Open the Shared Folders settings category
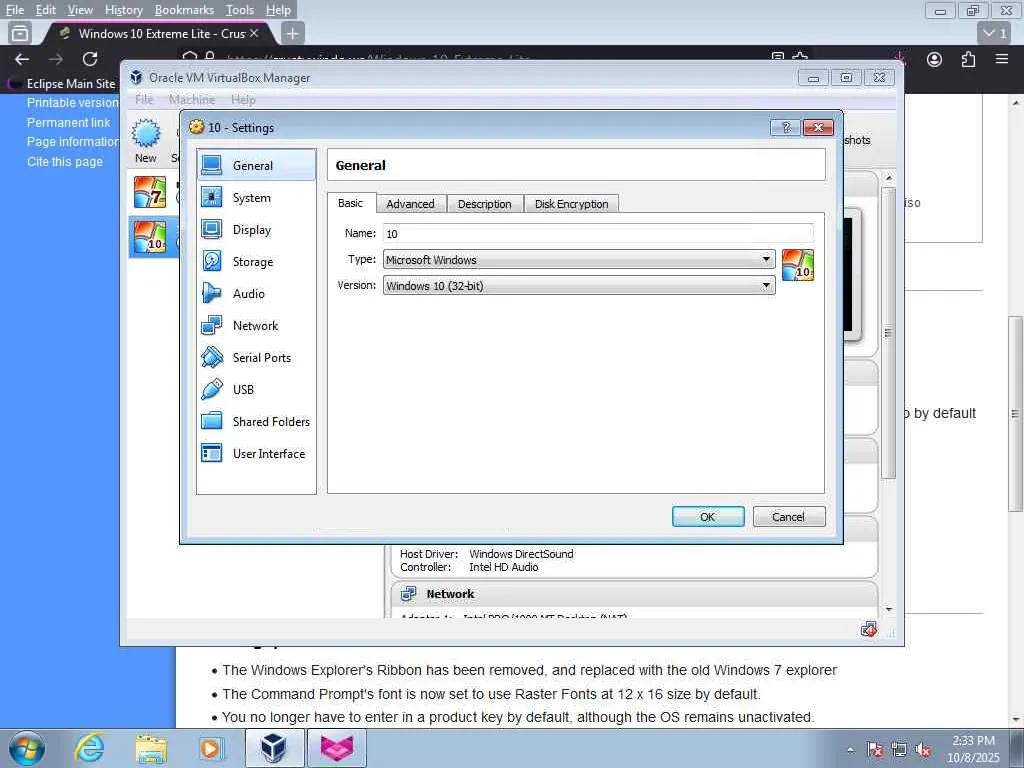The width and height of the screenshot is (1024, 768). click(x=256, y=421)
